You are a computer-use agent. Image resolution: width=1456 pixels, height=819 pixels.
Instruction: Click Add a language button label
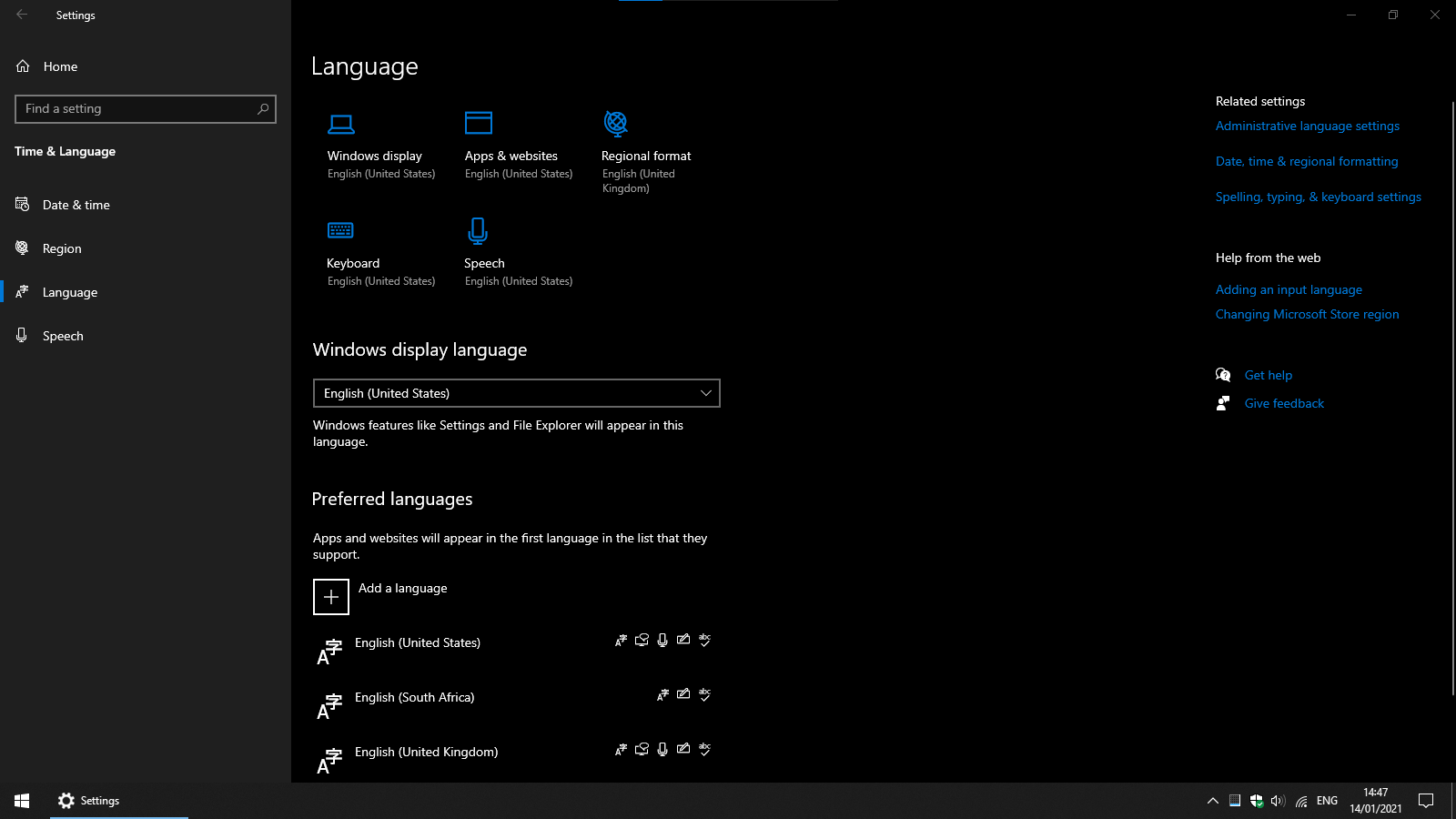[403, 588]
